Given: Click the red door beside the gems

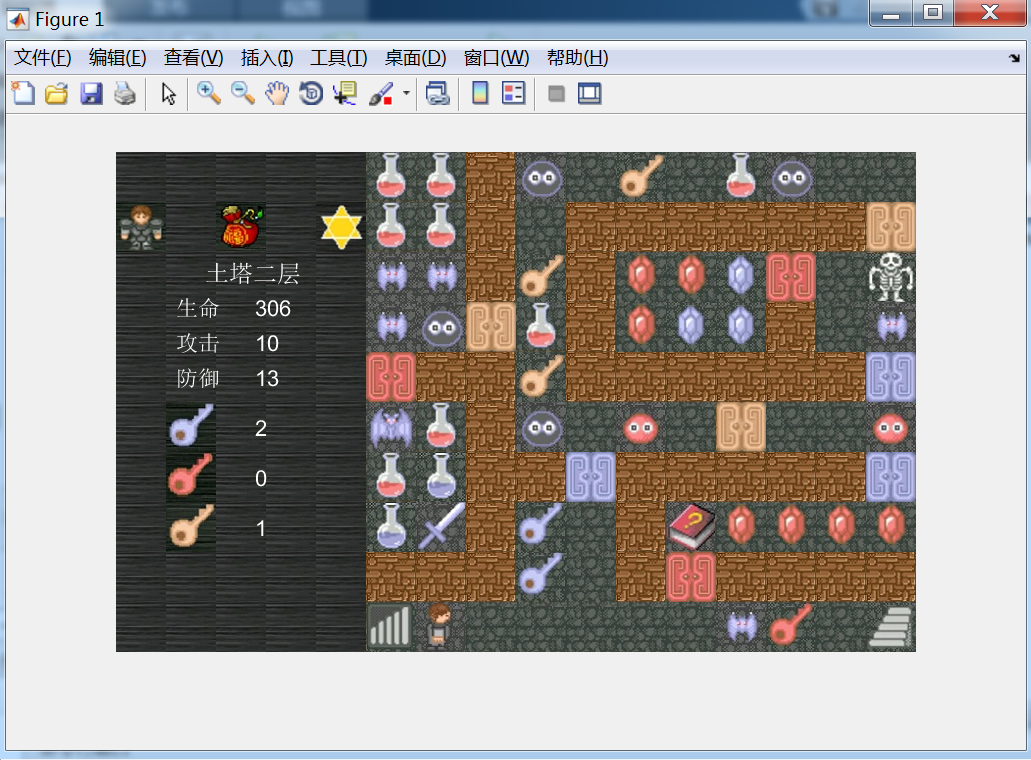Looking at the screenshot, I should pos(791,277).
